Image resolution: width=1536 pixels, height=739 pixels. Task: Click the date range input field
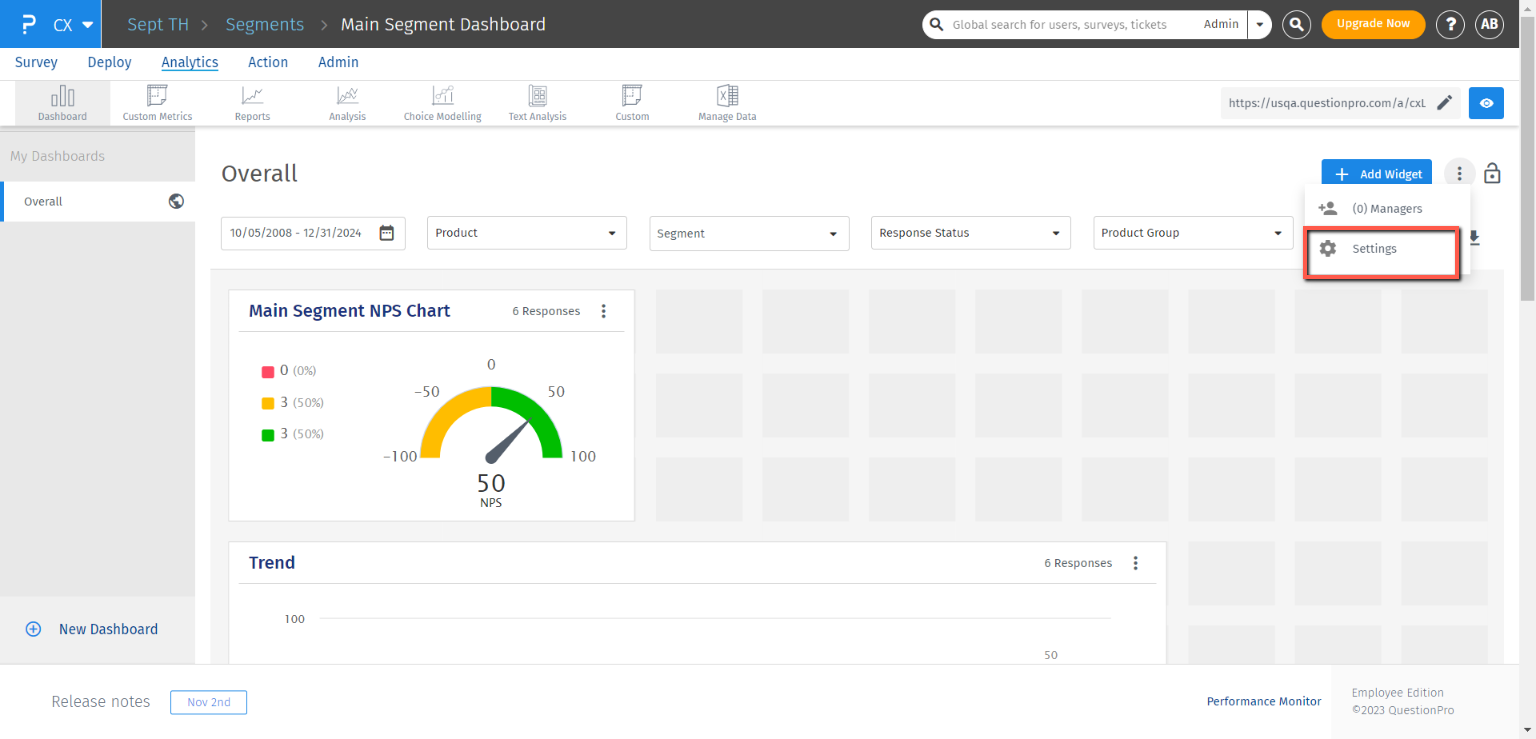pyautogui.click(x=312, y=233)
